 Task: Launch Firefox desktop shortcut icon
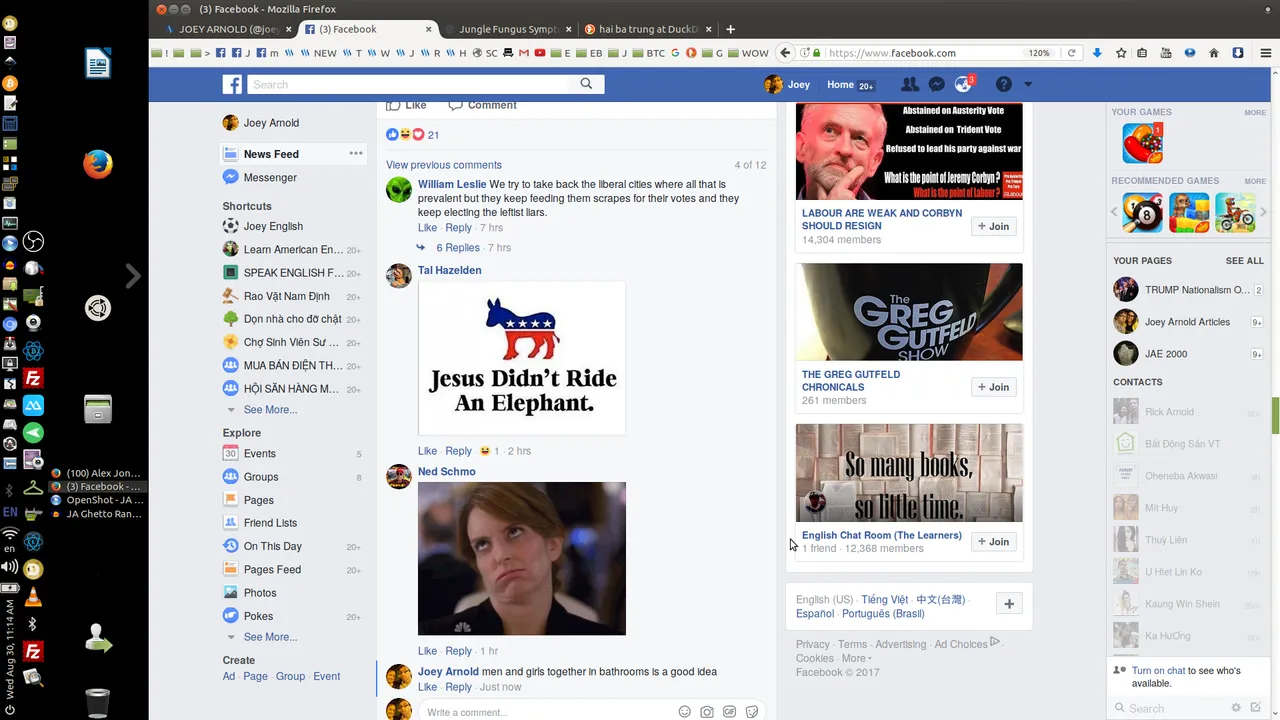(97, 164)
